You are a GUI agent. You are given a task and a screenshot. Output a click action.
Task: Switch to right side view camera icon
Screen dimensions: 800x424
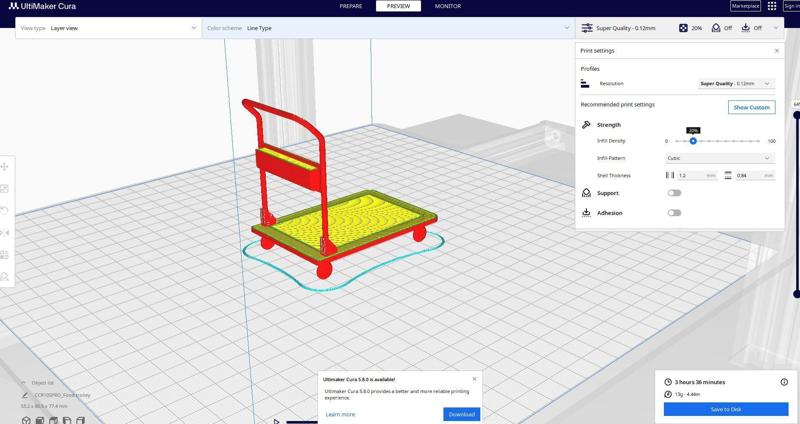tap(80, 420)
